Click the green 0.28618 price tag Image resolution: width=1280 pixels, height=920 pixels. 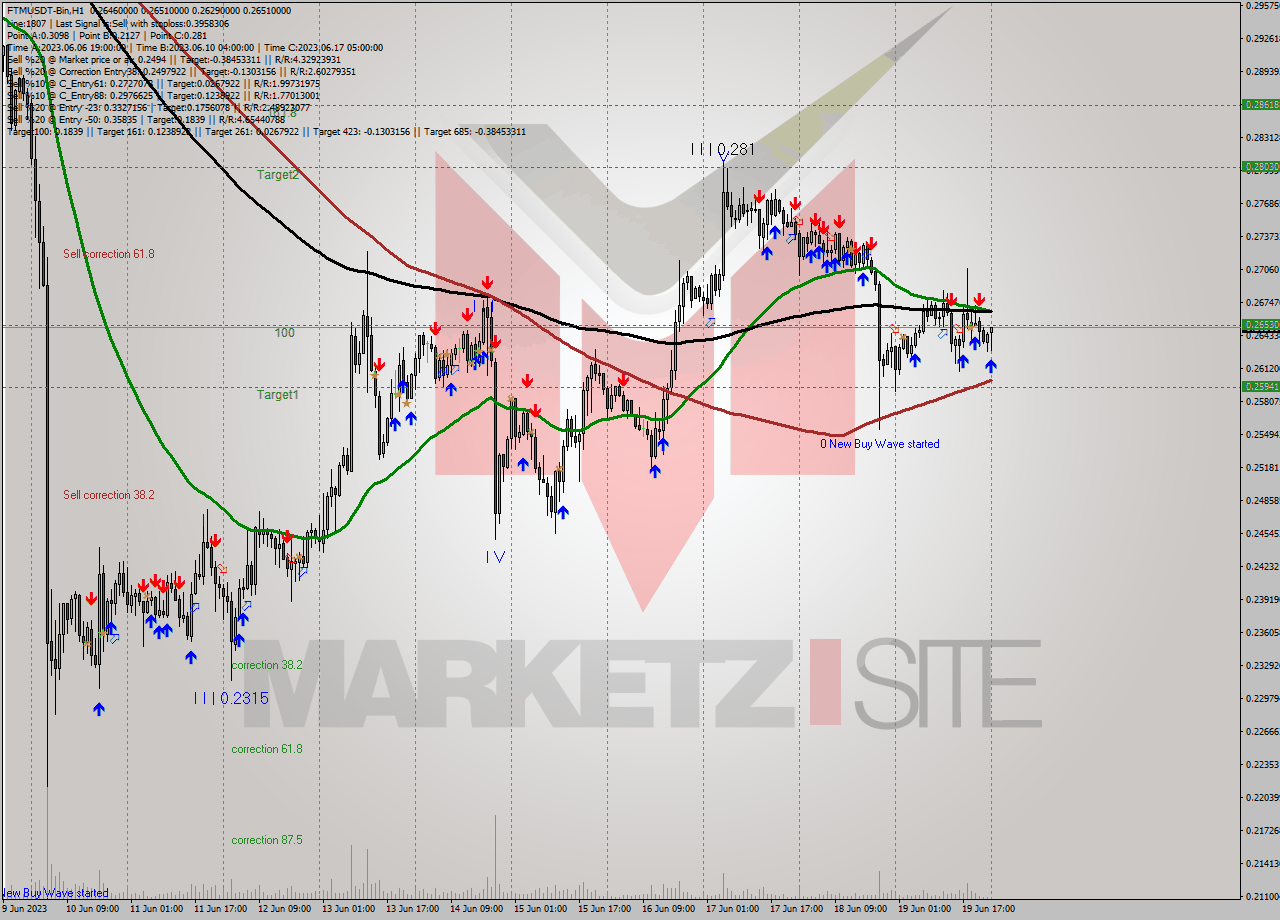[x=1260, y=104]
